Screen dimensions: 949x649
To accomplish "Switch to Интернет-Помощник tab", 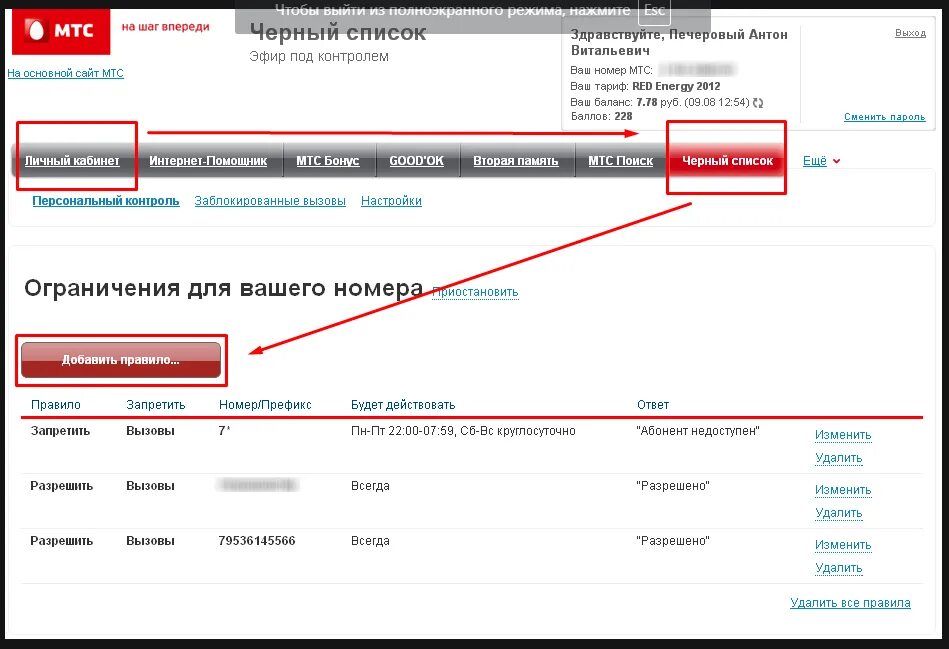I will [208, 160].
